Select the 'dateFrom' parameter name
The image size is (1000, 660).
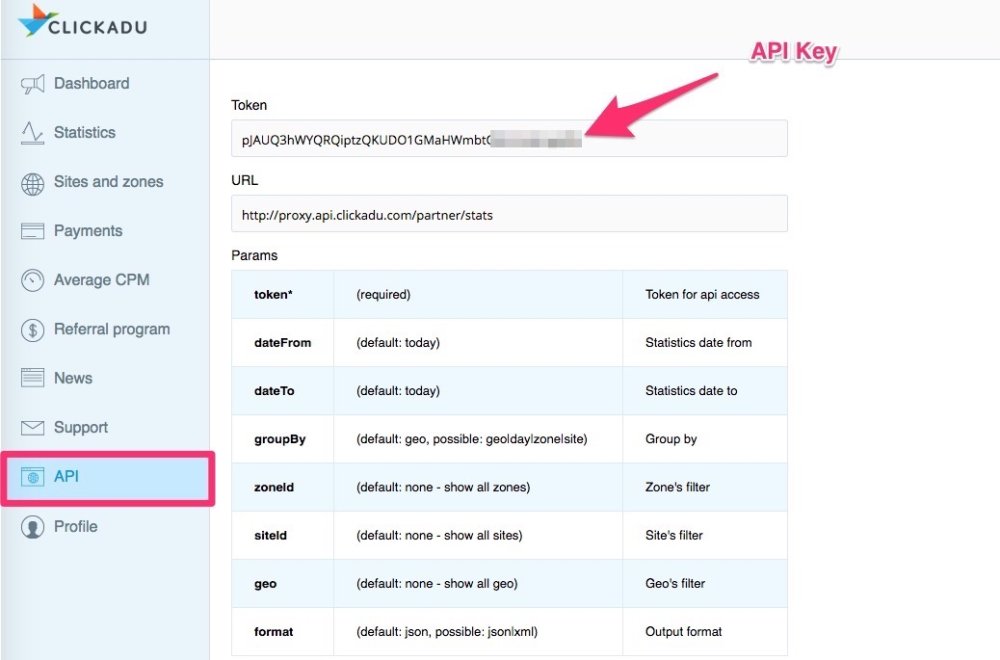(283, 343)
